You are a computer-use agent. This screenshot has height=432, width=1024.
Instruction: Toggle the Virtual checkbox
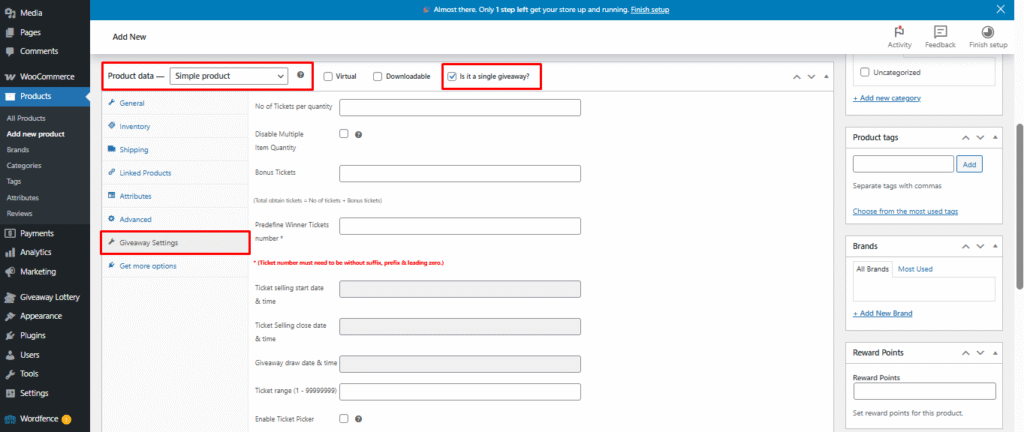point(328,76)
